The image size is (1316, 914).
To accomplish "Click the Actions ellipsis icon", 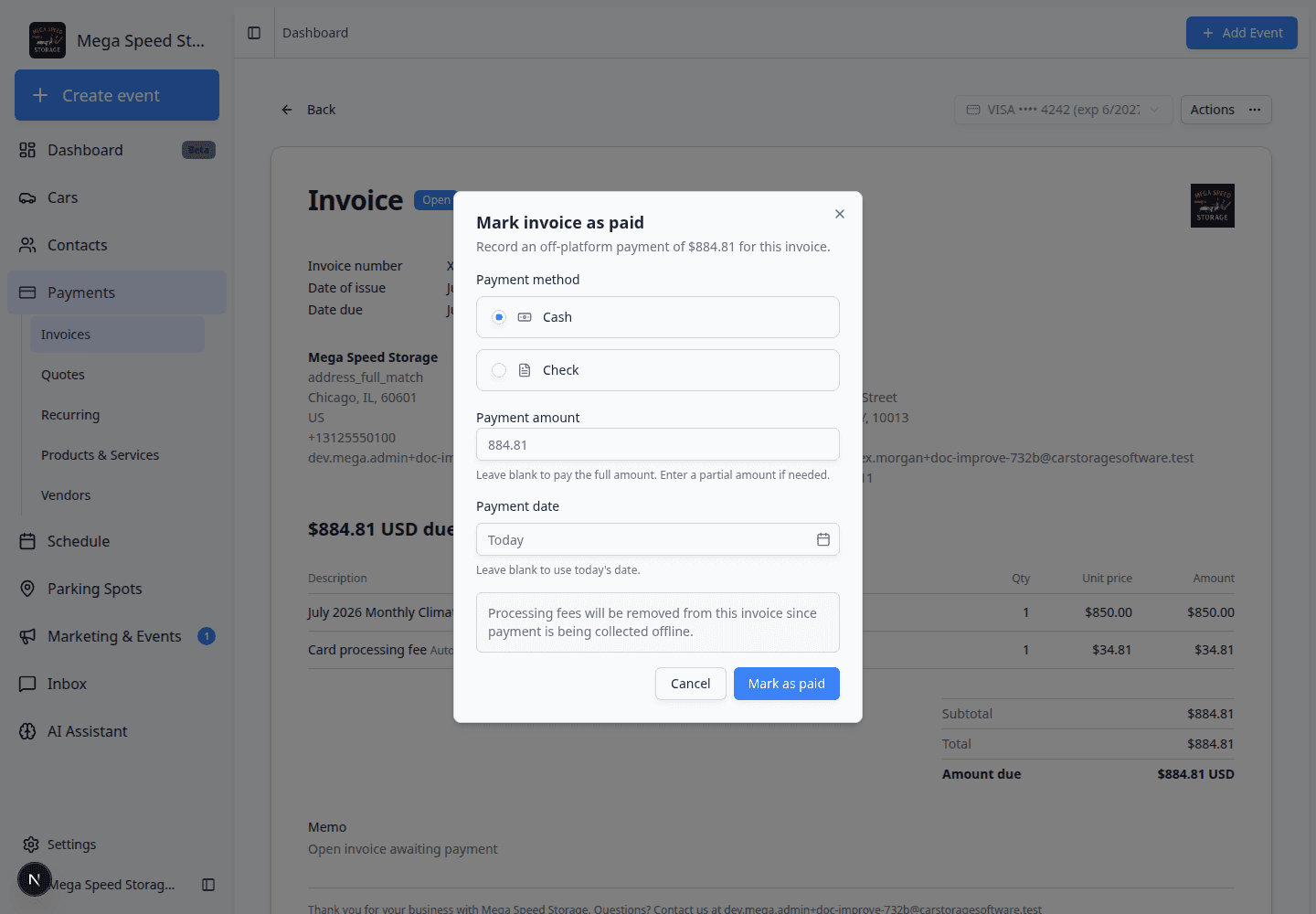I will 1255,110.
